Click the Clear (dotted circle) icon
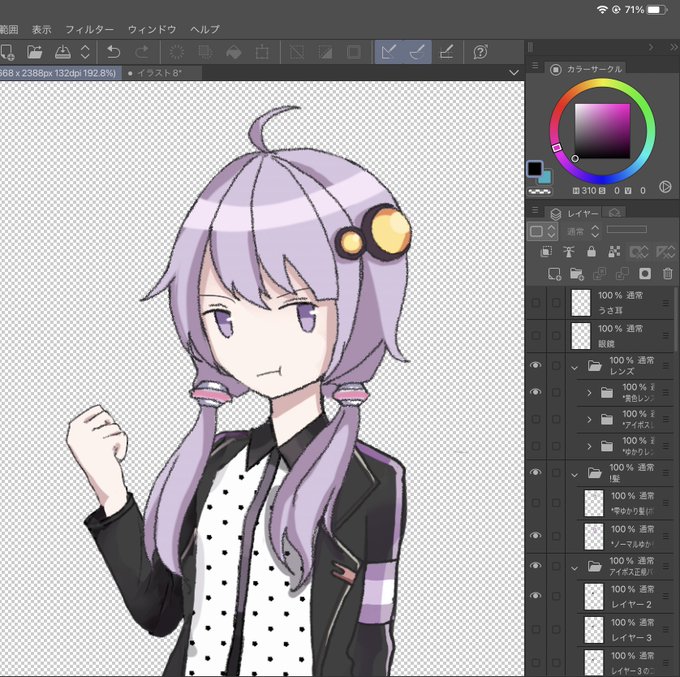This screenshot has height=677, width=680. (177, 52)
